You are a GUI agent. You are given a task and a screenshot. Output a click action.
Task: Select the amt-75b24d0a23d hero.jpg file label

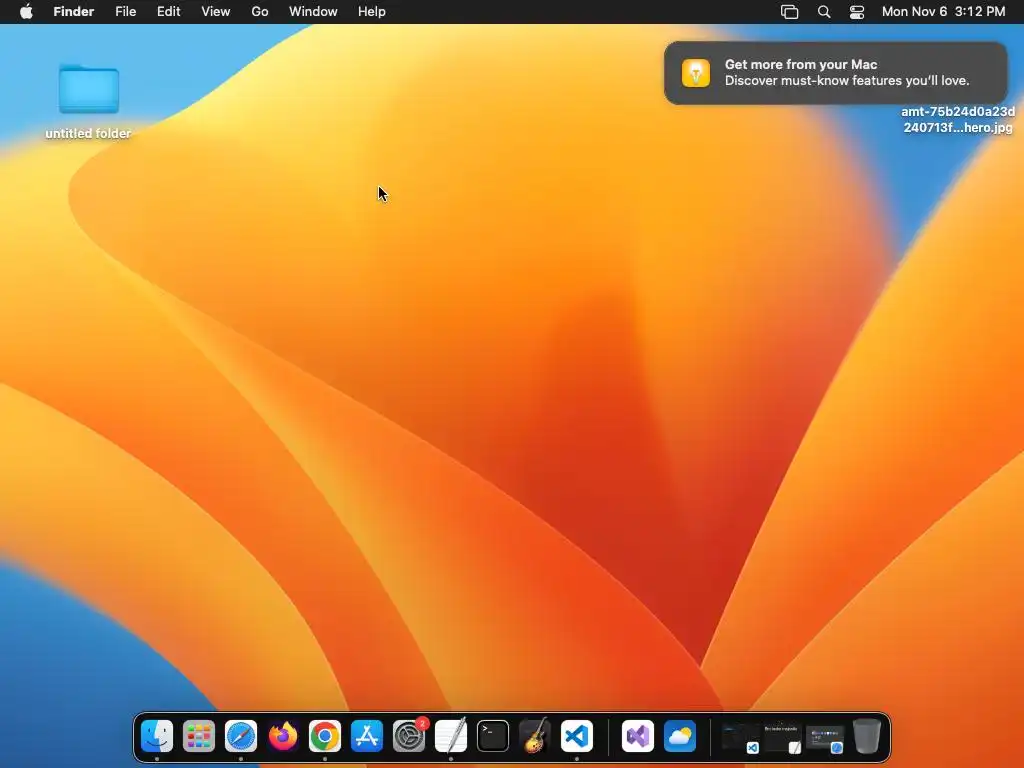(957, 120)
